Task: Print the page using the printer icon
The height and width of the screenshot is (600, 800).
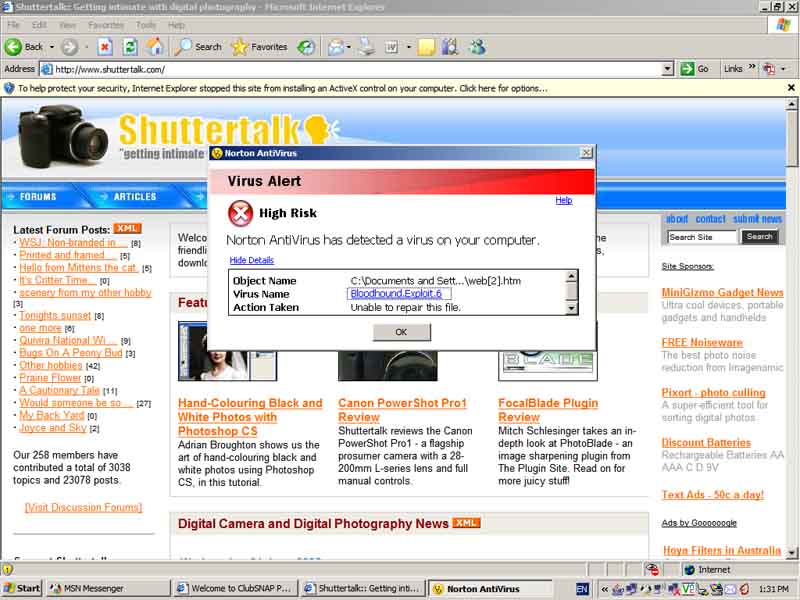Action: [366, 47]
